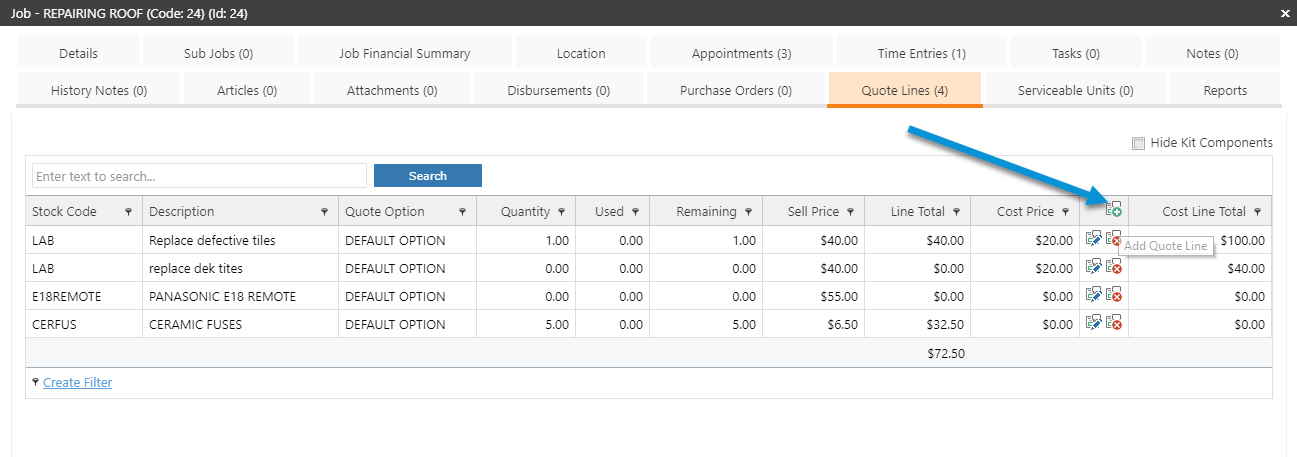The height and width of the screenshot is (457, 1297).
Task: Edit the CERAMIC FUSES quote line
Action: (x=1094, y=323)
